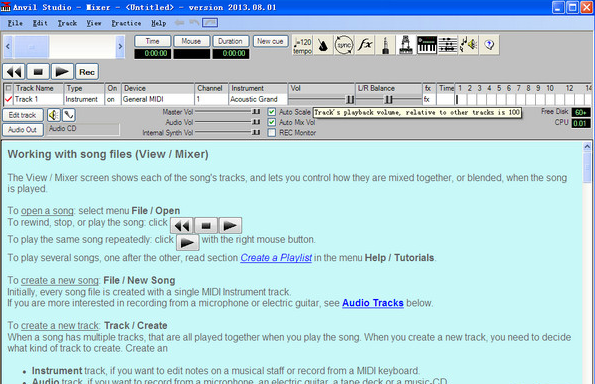Click the Internal Synth Vol slider handle
Screen dimensions: 595x384
(257, 132)
